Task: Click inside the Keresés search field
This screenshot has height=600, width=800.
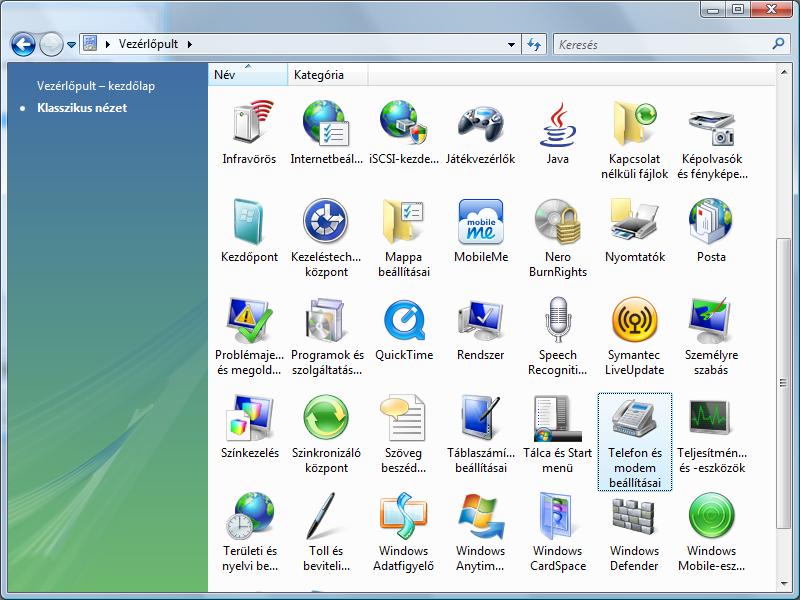Action: point(660,45)
